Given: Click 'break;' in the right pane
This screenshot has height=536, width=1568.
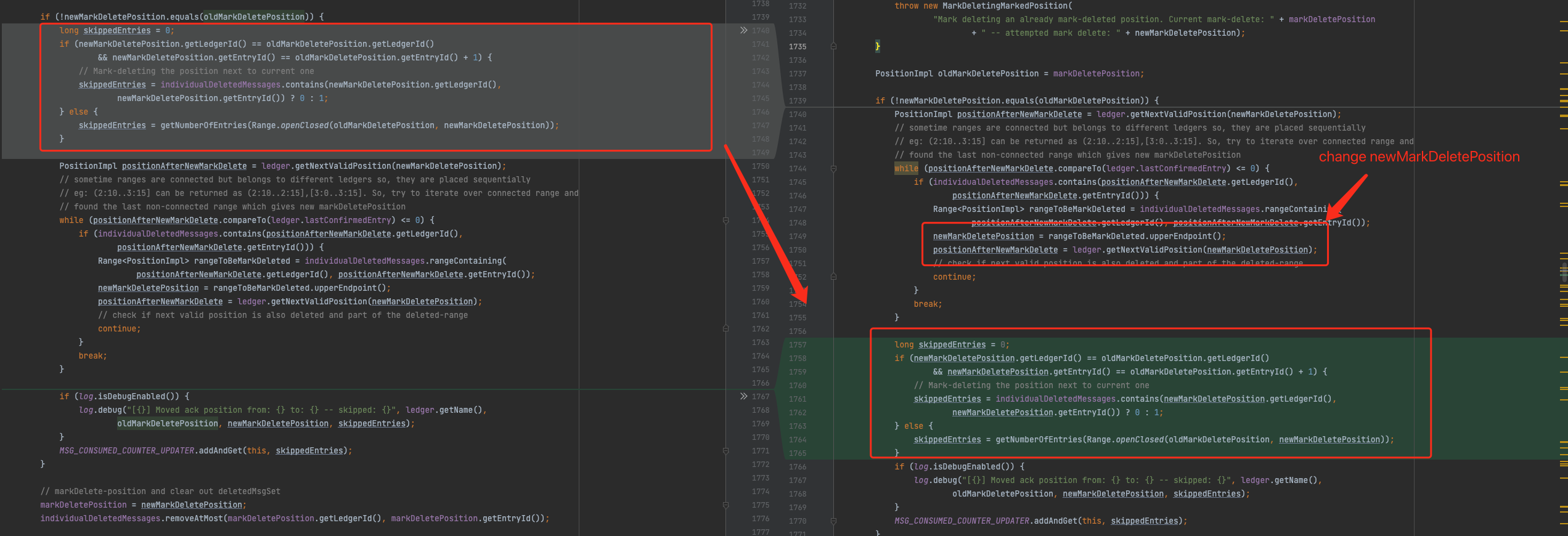Looking at the screenshot, I should click(x=928, y=304).
